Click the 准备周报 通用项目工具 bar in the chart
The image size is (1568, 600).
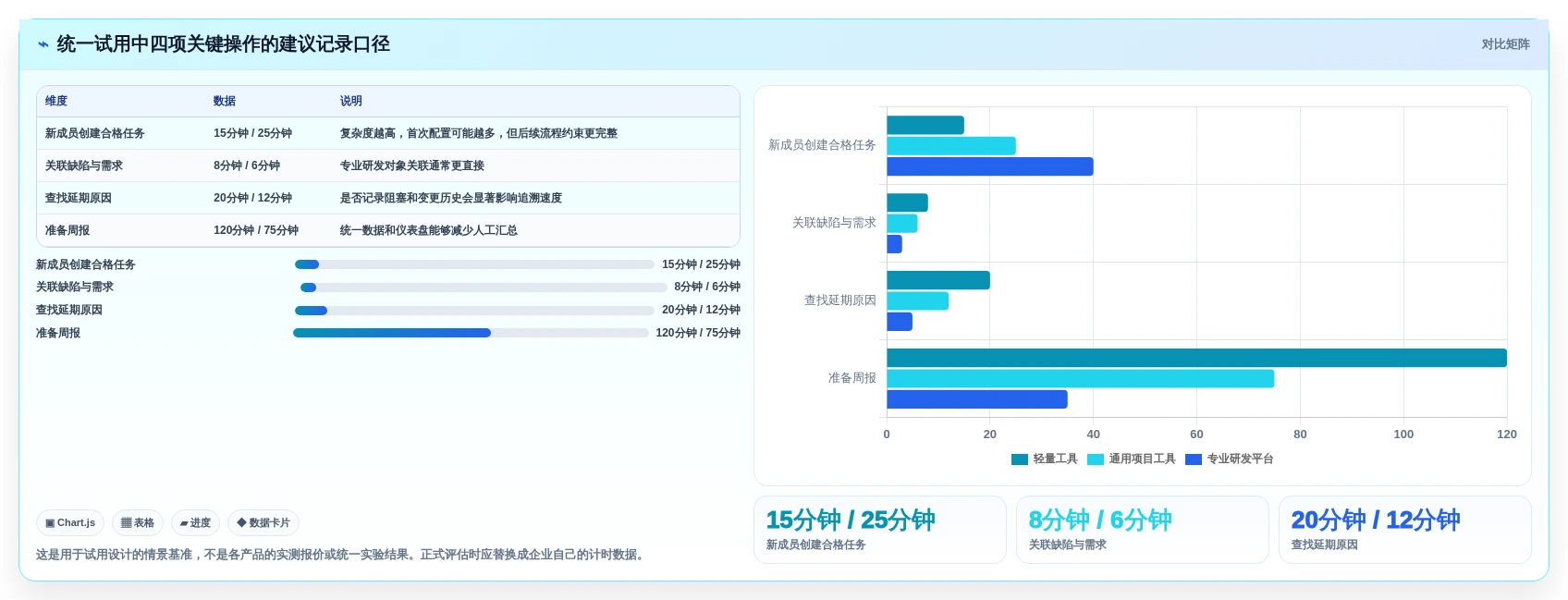click(x=1081, y=378)
